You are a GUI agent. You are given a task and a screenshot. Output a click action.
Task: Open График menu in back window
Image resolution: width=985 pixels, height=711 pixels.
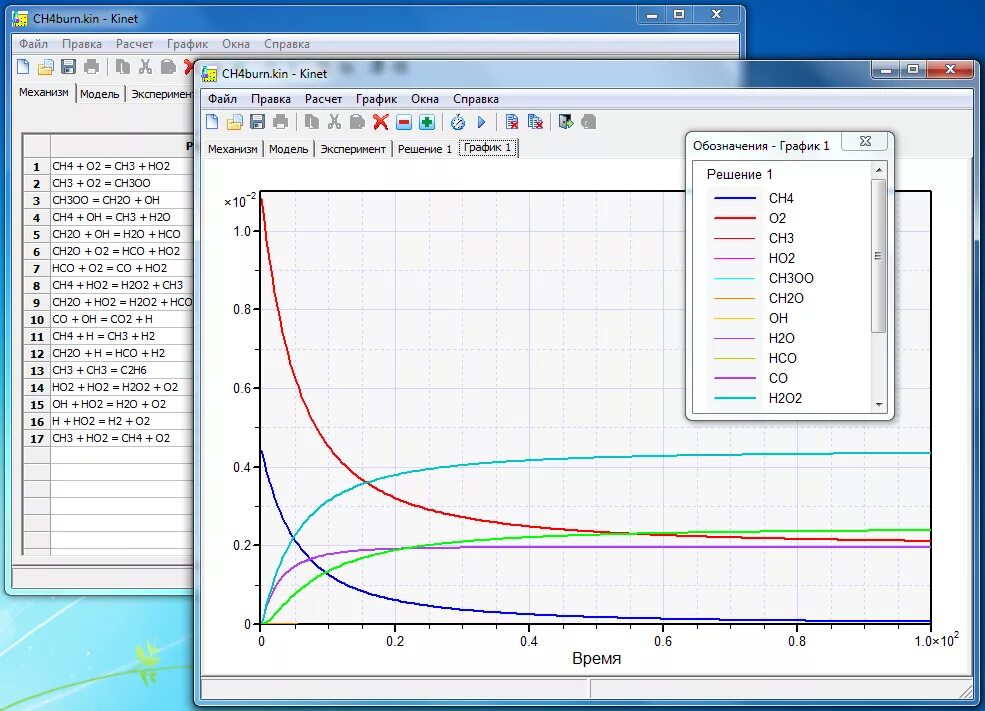tap(187, 44)
